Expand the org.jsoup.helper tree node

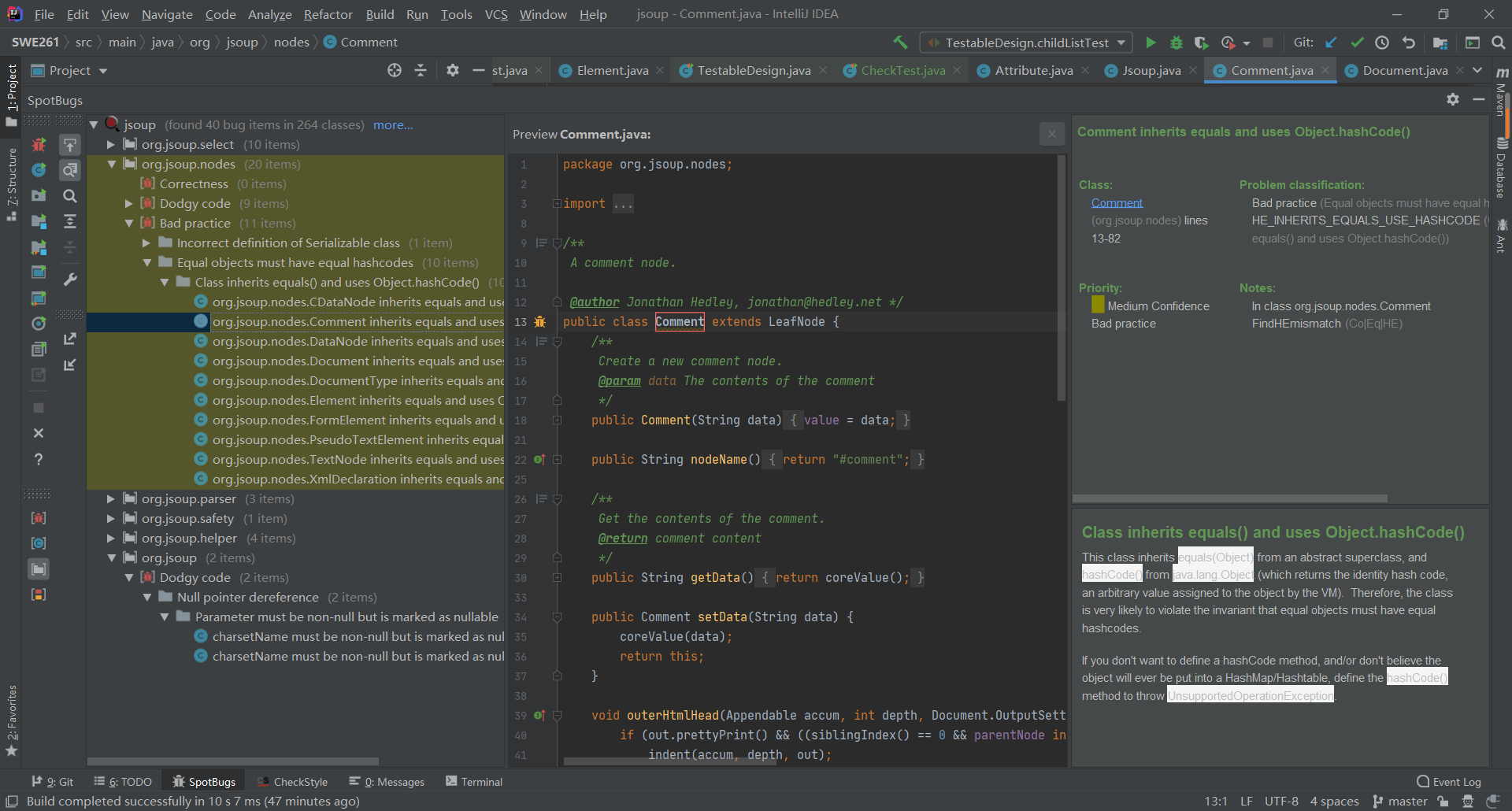(x=111, y=539)
